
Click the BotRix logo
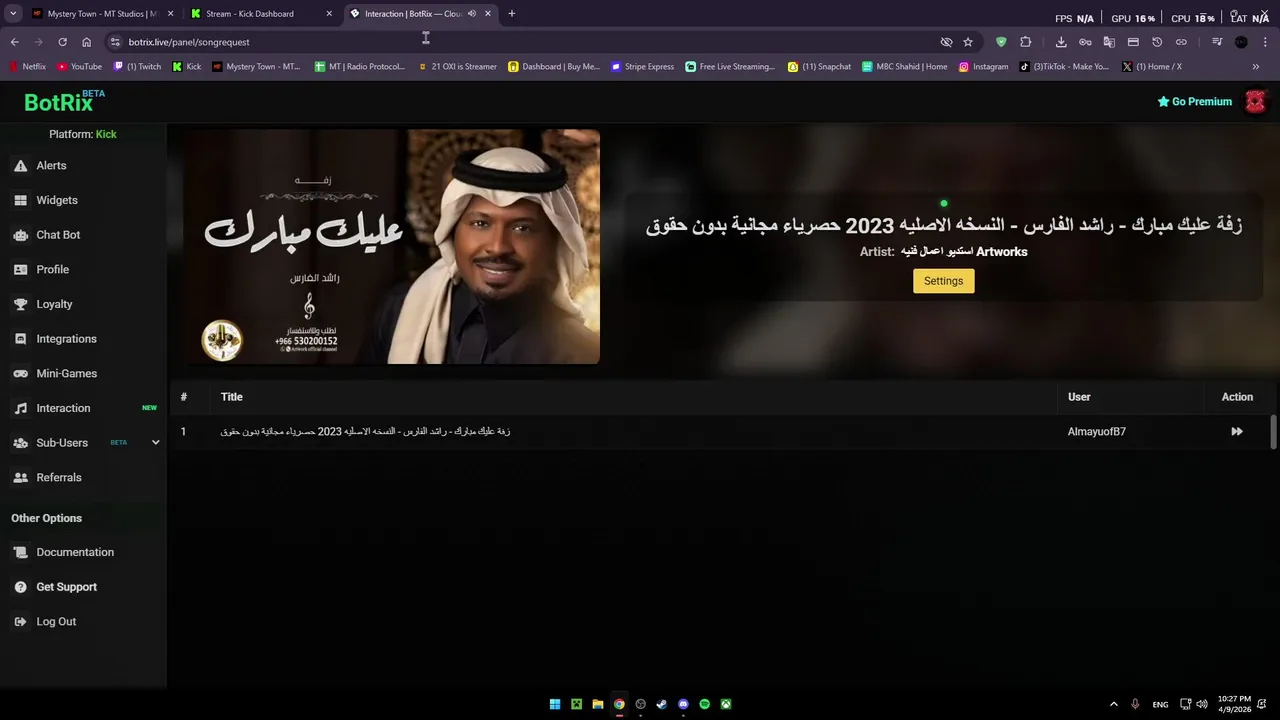[64, 102]
